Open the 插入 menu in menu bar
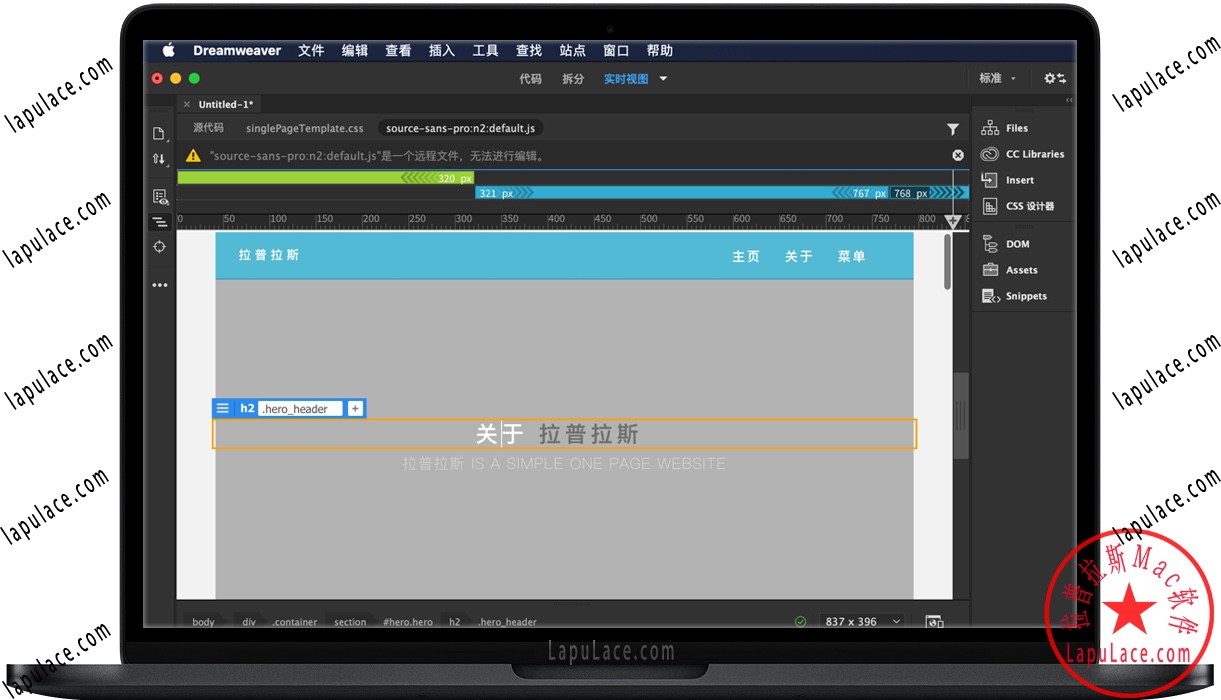This screenshot has width=1221, height=700. 441,51
